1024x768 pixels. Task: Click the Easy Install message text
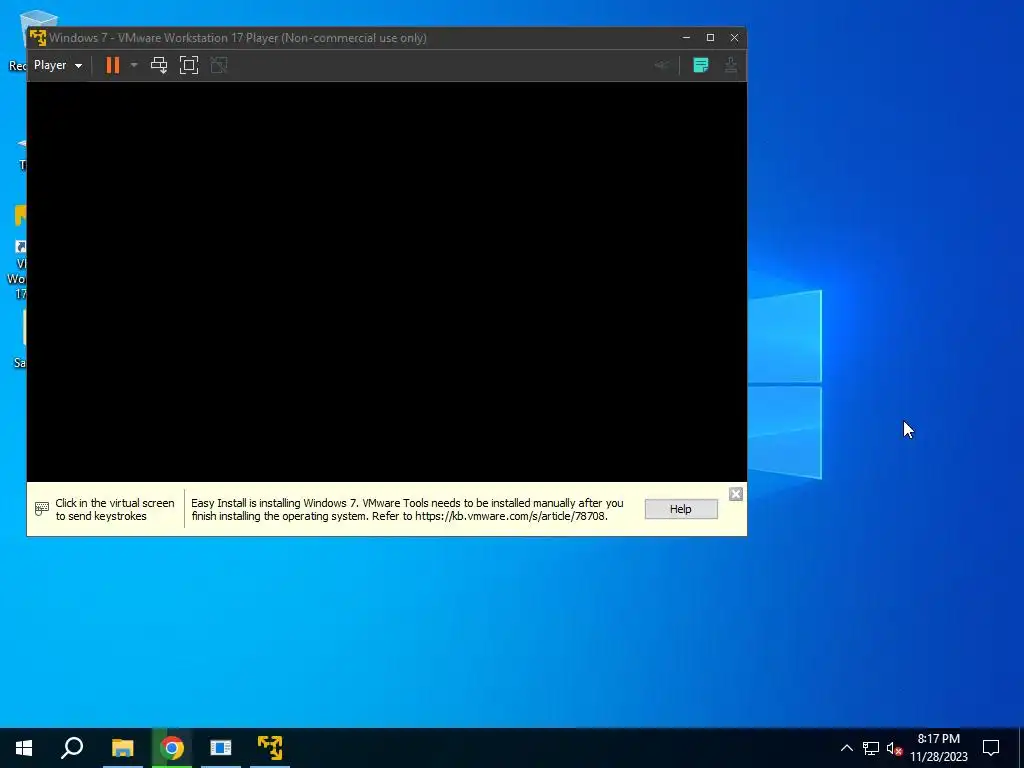click(x=408, y=509)
